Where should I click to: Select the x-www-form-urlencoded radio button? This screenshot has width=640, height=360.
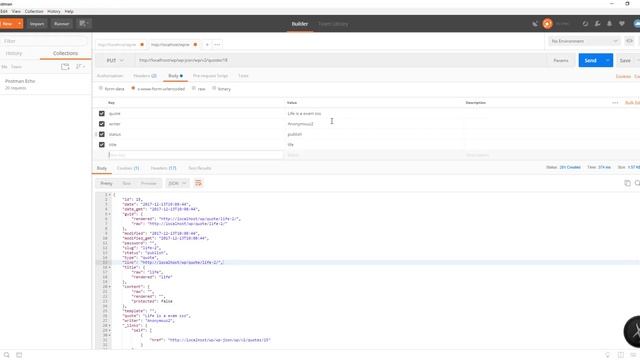(133, 88)
